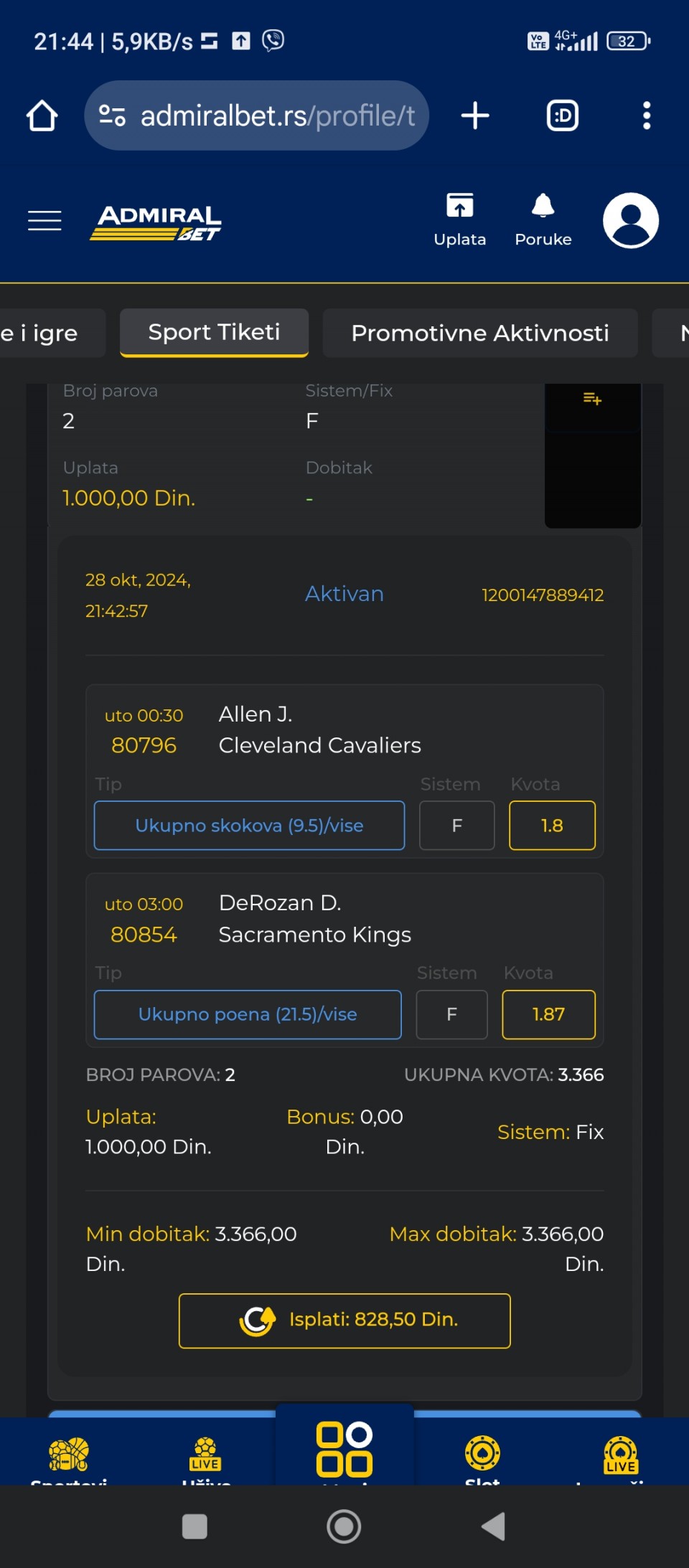Viewport: 689px width, 1568px height.
Task: Open the browser tab switcher
Action: pos(563,115)
